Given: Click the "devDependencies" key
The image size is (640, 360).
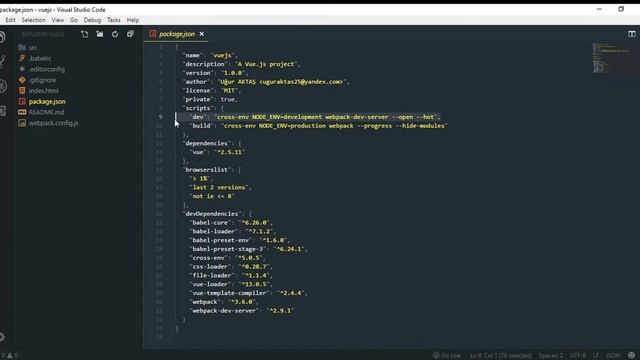Looking at the screenshot, I should click(x=212, y=214).
